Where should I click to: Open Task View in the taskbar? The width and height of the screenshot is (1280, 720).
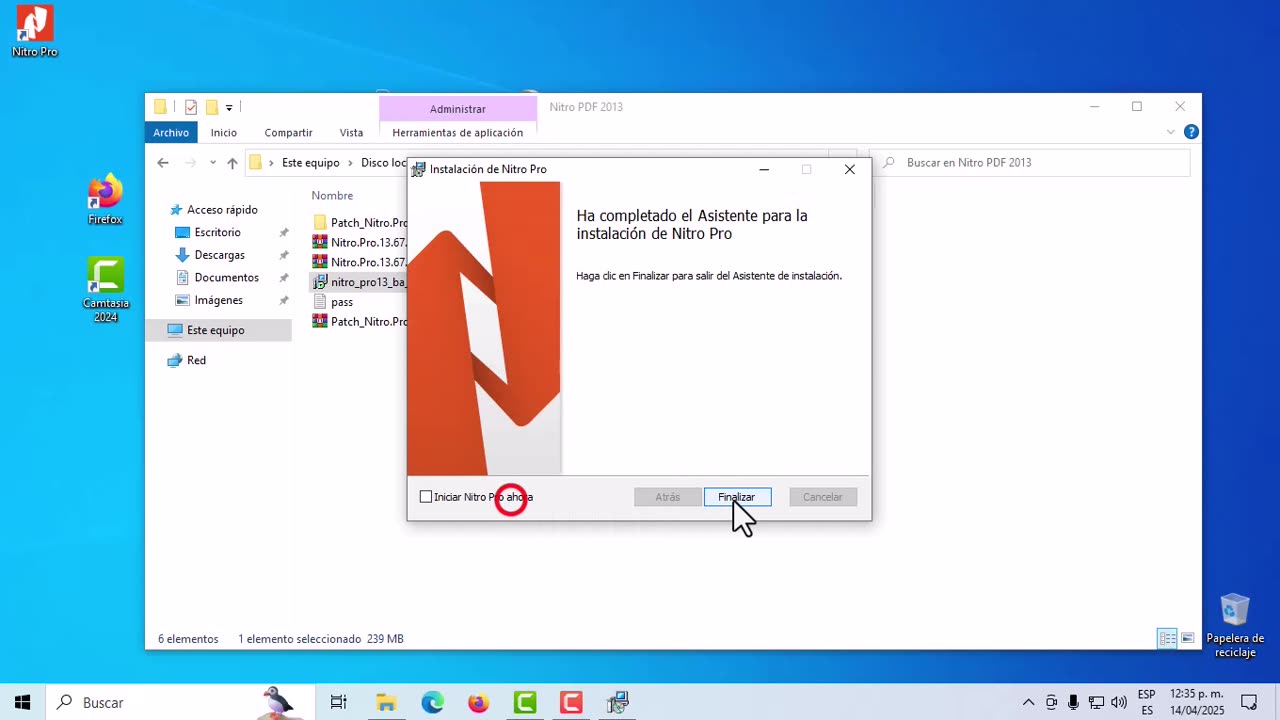coord(339,703)
